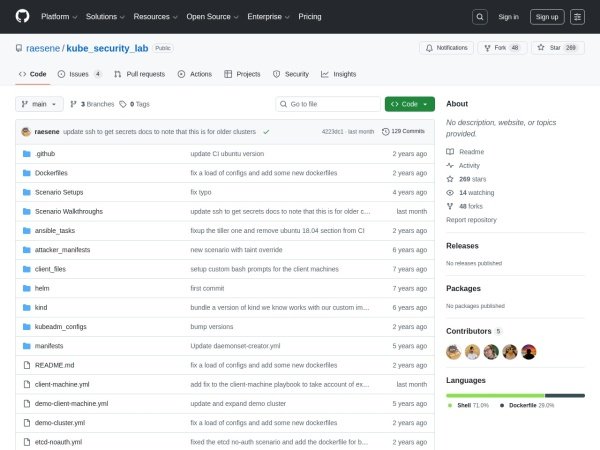Screen dimensions: 600x450
Task: Switch to the Actions tab
Action: coord(195,74)
